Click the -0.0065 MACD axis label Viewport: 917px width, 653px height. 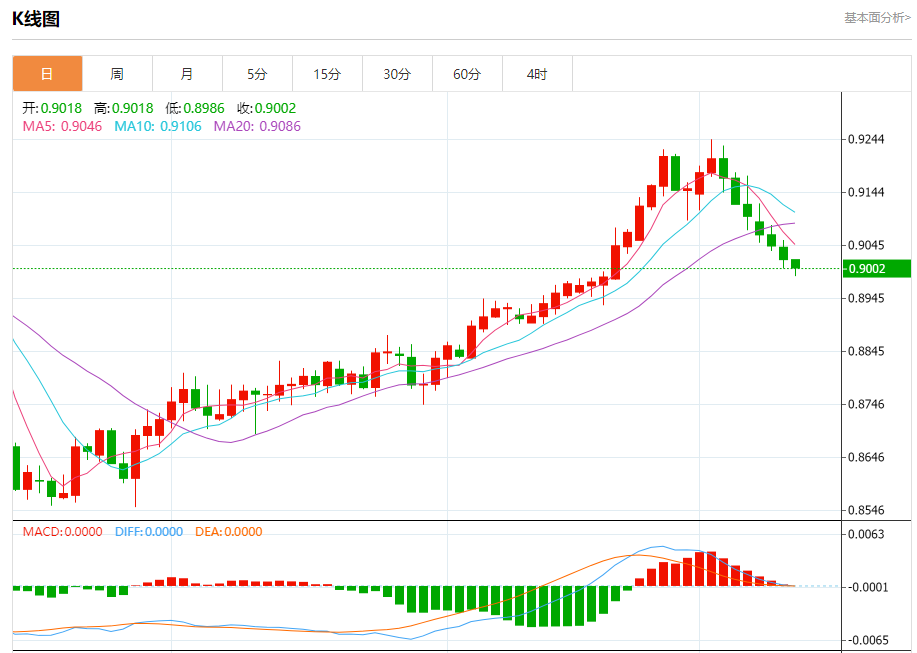tap(866, 641)
